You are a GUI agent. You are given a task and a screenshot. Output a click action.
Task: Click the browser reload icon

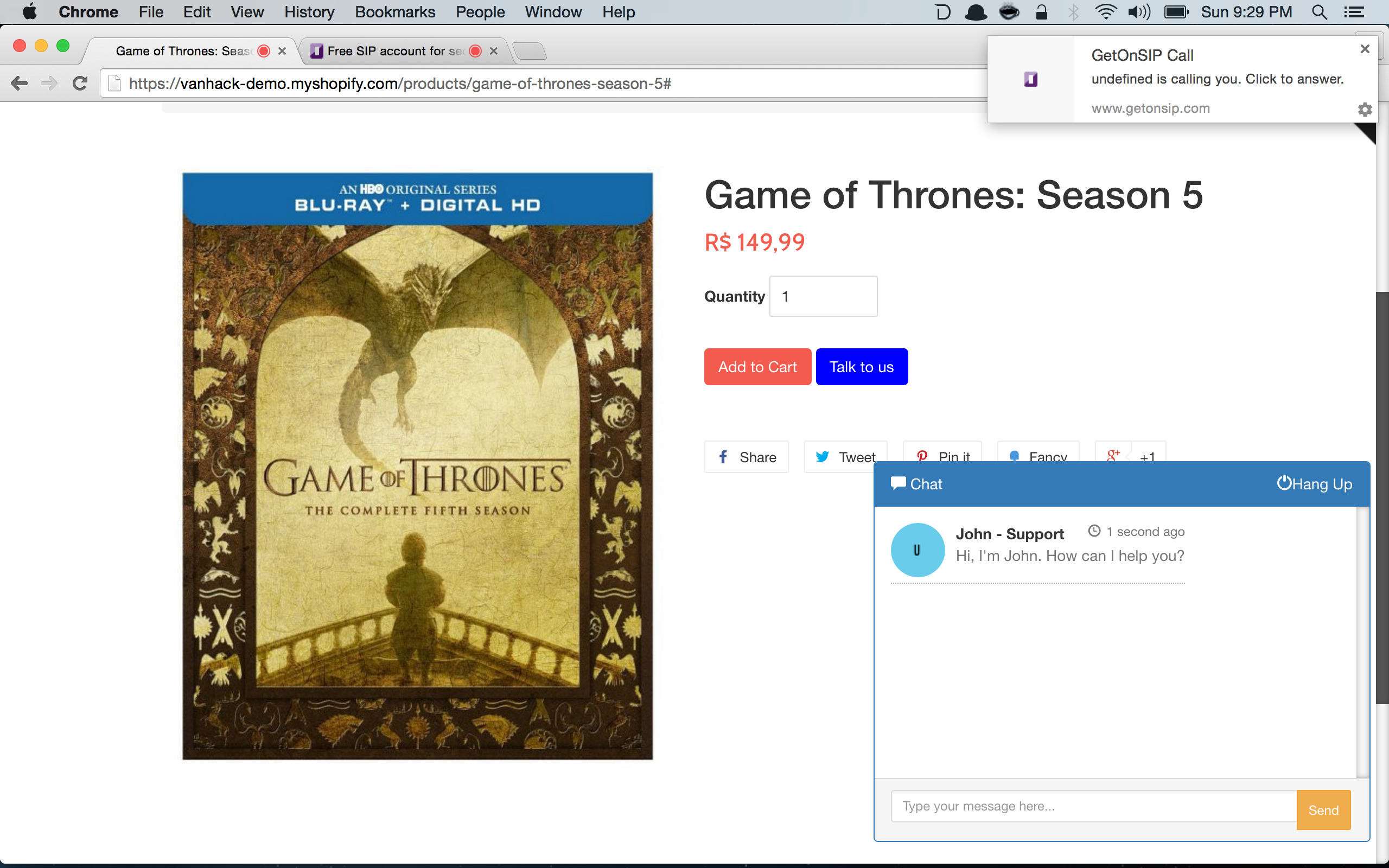pyautogui.click(x=80, y=84)
